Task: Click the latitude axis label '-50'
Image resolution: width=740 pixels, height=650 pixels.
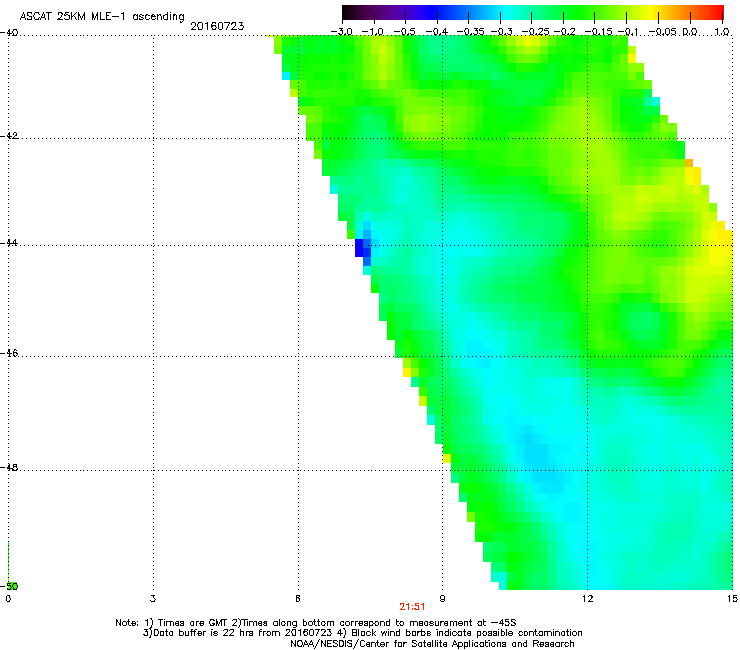Action: [9, 587]
